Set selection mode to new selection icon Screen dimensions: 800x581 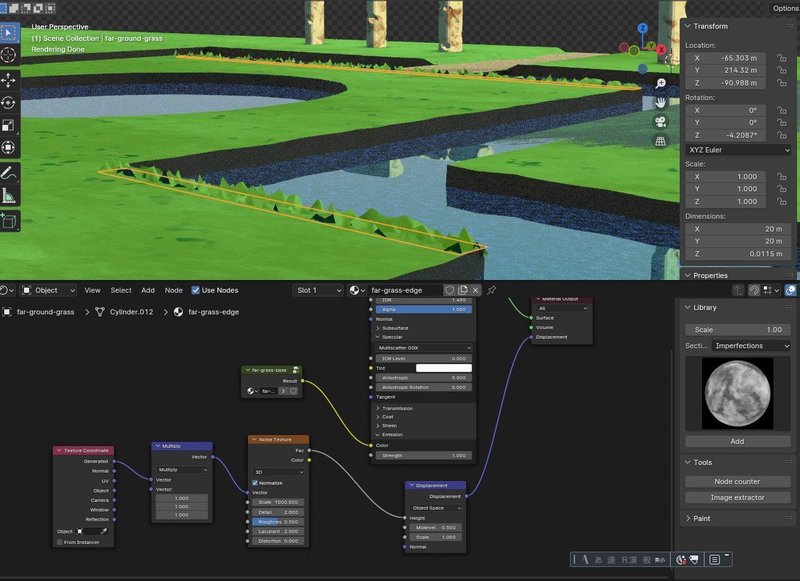click(x=3, y=8)
